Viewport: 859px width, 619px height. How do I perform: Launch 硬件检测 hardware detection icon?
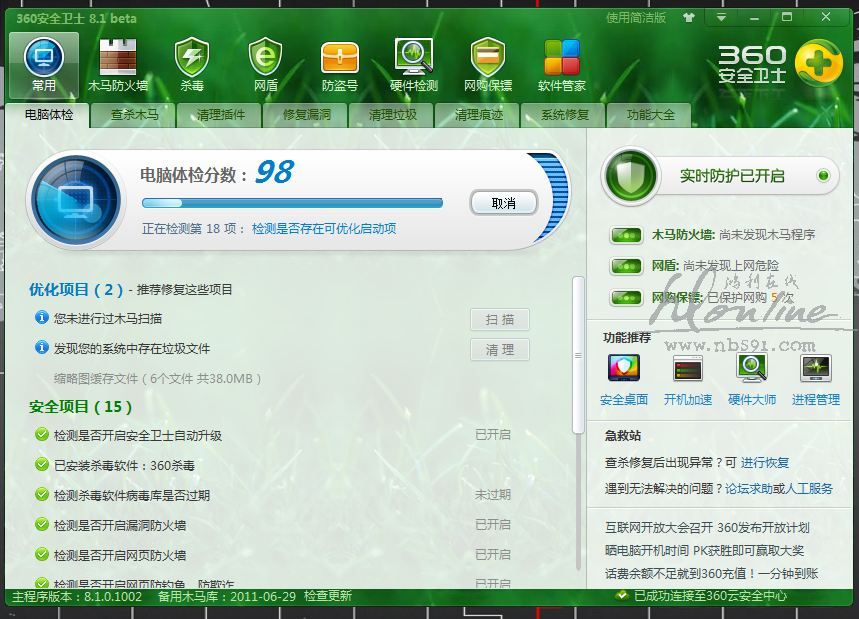414,64
